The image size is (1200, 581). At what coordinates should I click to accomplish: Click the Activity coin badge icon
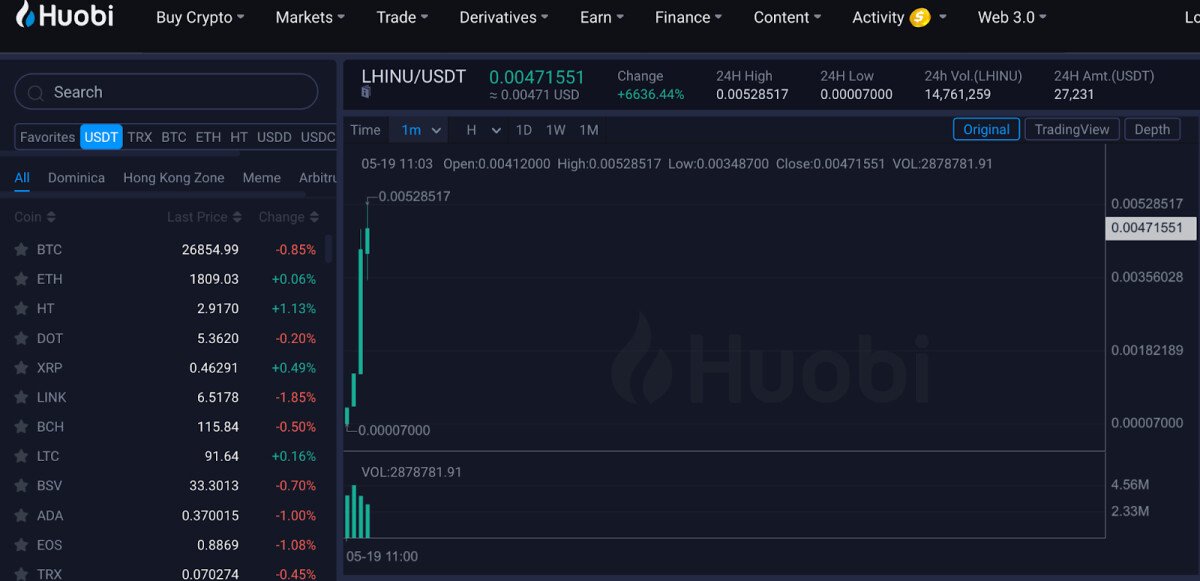point(919,17)
